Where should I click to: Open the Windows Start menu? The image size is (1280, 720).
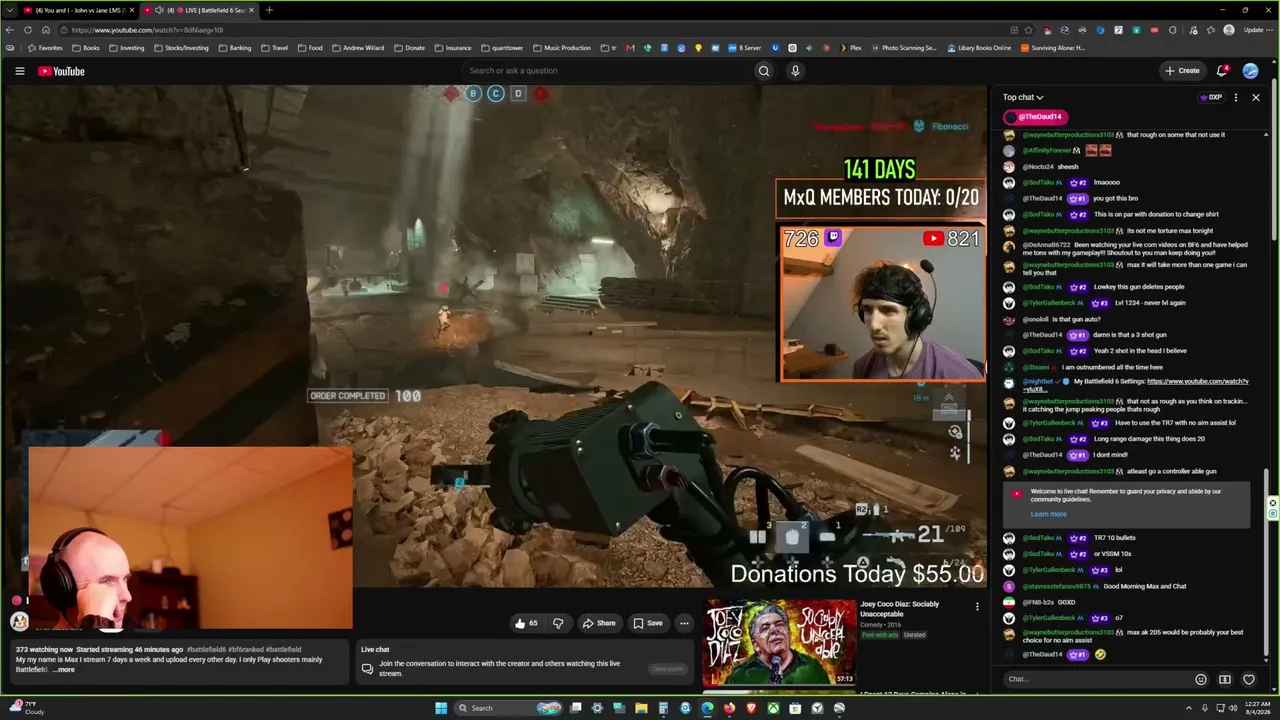tap(441, 708)
